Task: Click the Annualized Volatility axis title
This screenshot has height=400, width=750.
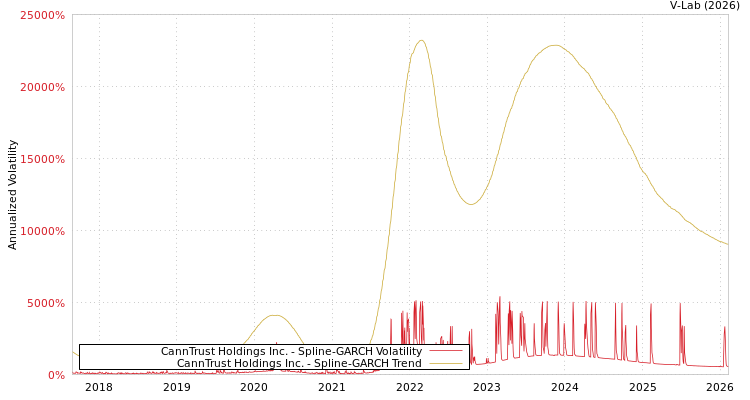Action: (x=12, y=195)
